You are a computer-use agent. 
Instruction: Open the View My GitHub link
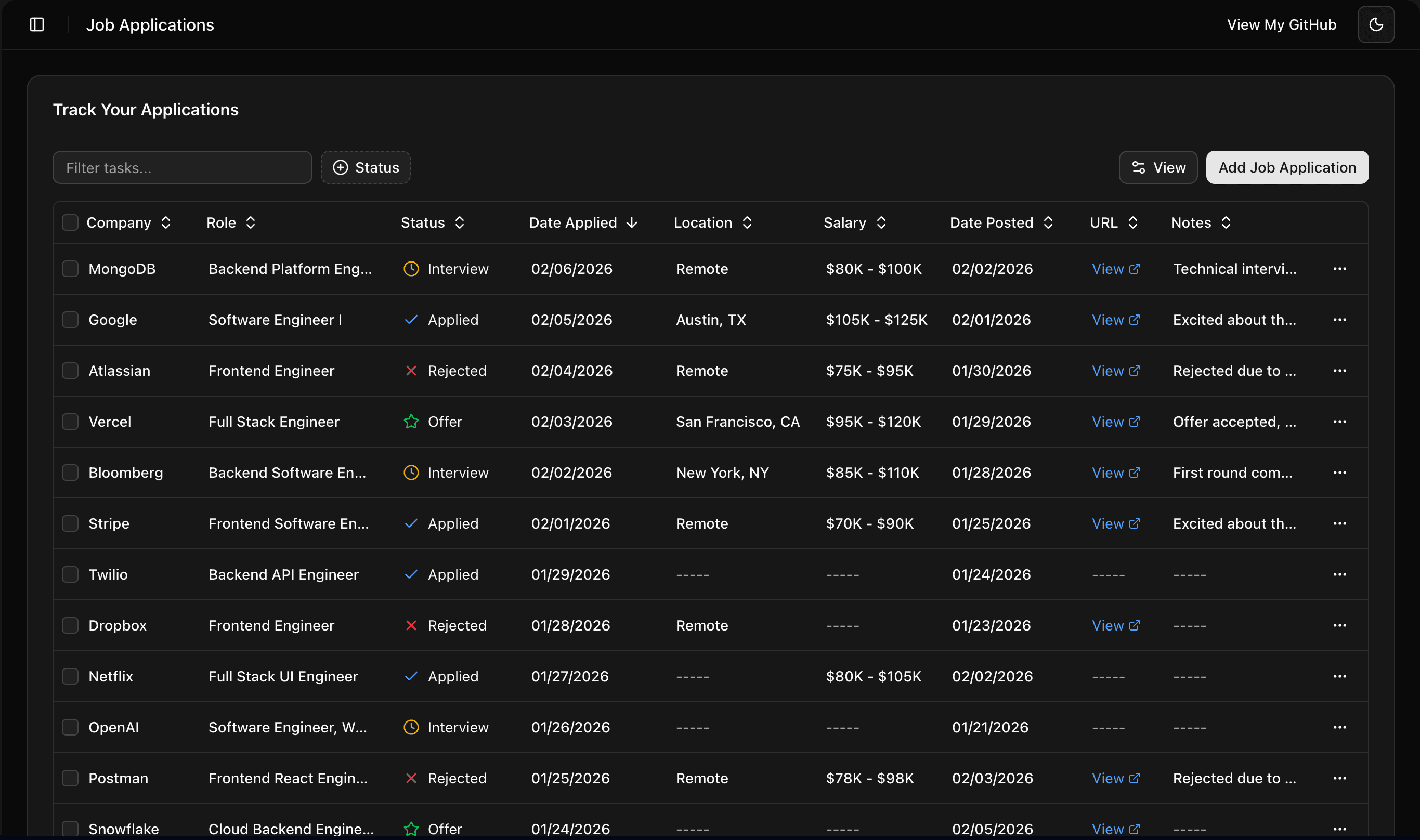pos(1281,24)
